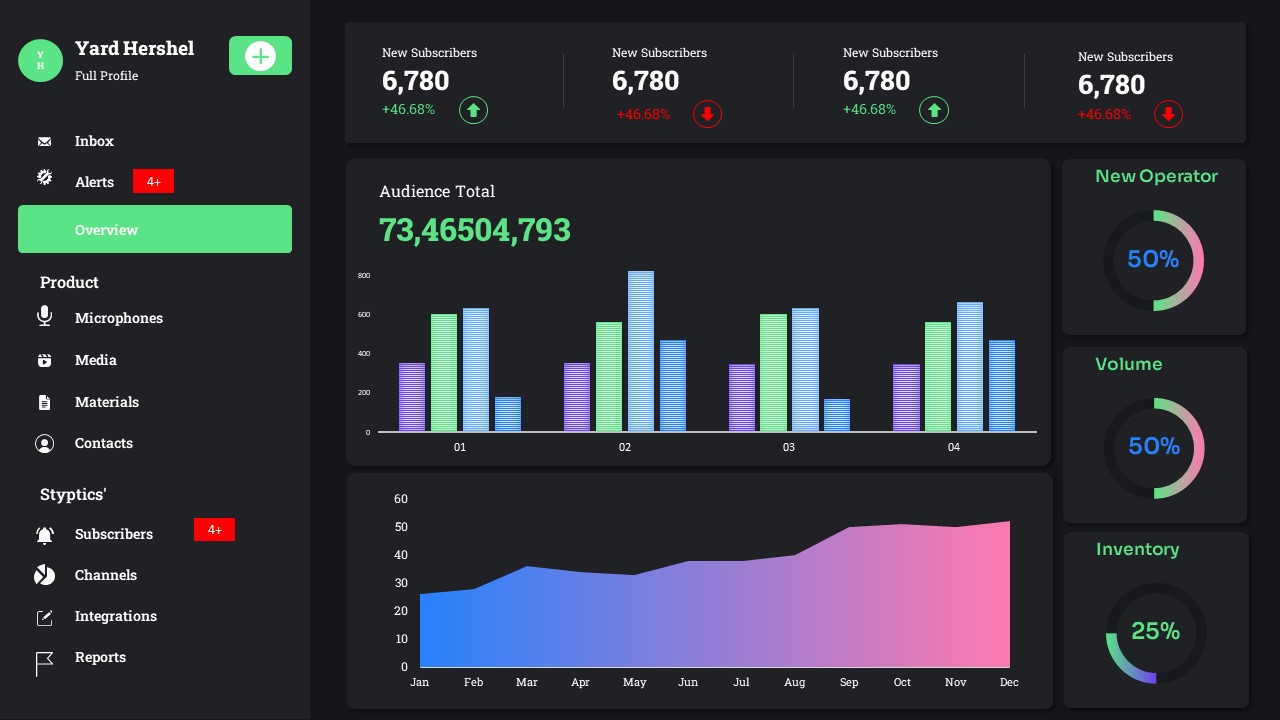Click the Inbox envelope icon
Screen dimensions: 1280x720
[44, 142]
